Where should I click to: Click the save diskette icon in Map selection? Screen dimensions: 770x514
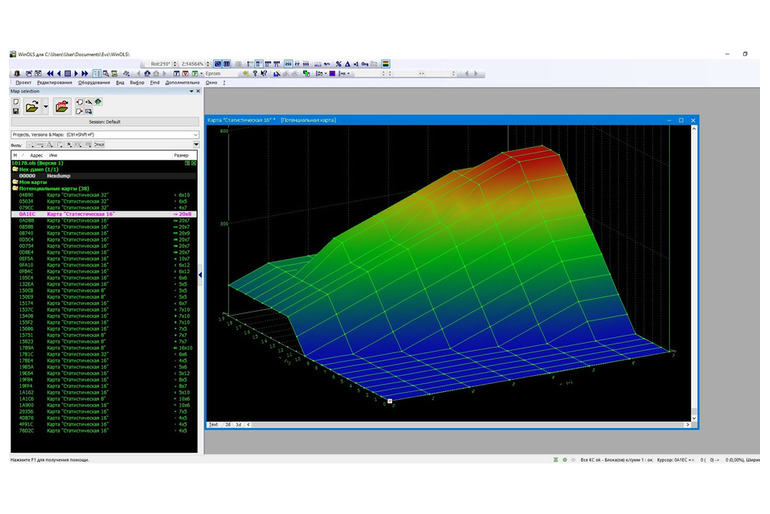click(16, 111)
